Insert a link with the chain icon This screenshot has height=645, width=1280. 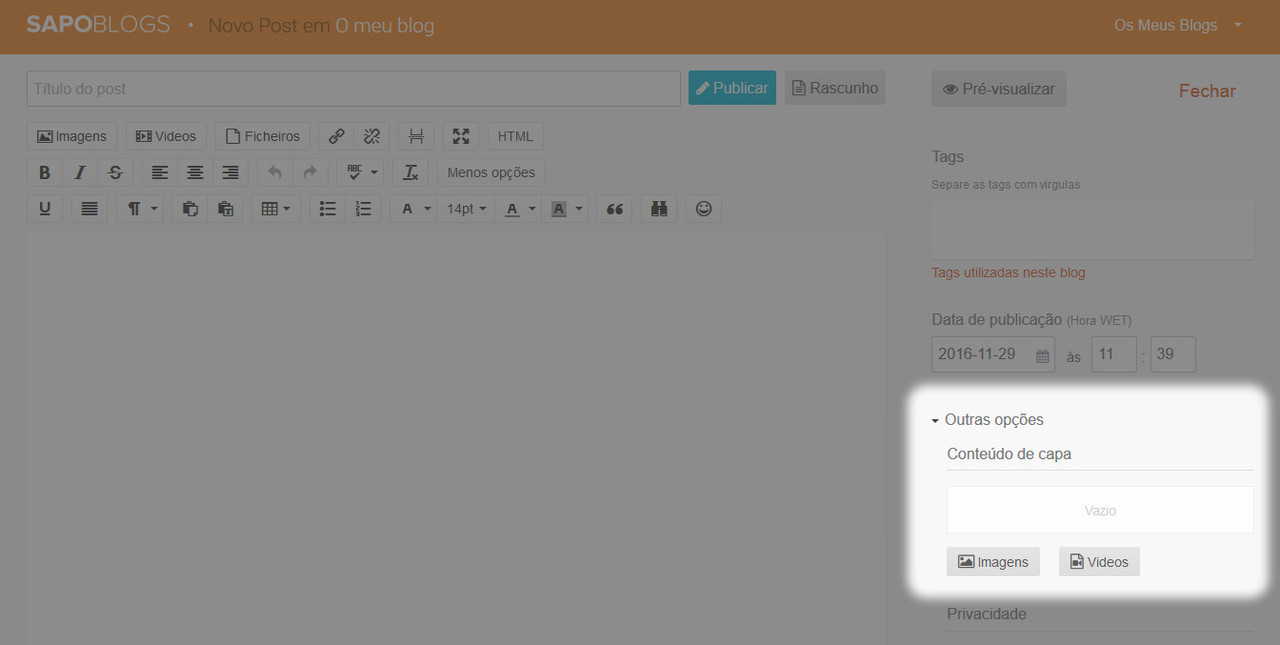[337, 137]
